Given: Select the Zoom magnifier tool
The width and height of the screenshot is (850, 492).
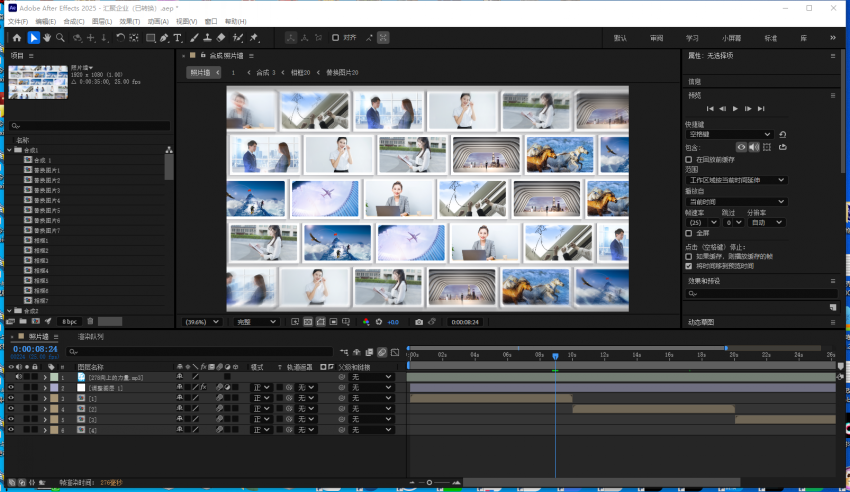Looking at the screenshot, I should pyautogui.click(x=61, y=38).
